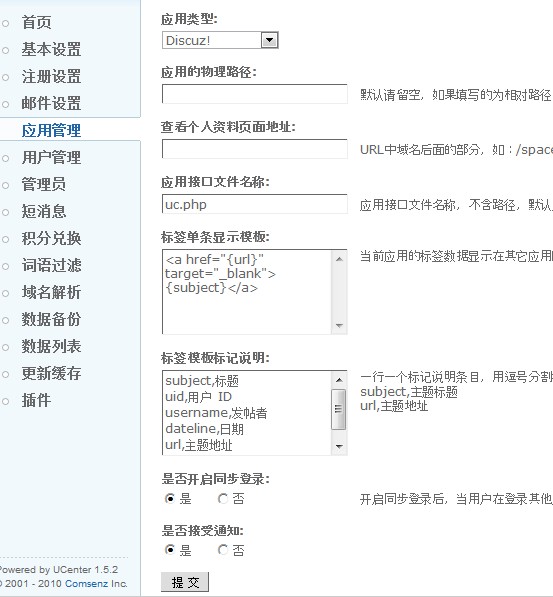Click up arrow of 标签模板标记说明 scrollbar
Viewport: 553px width, 597px height.
click(339, 380)
